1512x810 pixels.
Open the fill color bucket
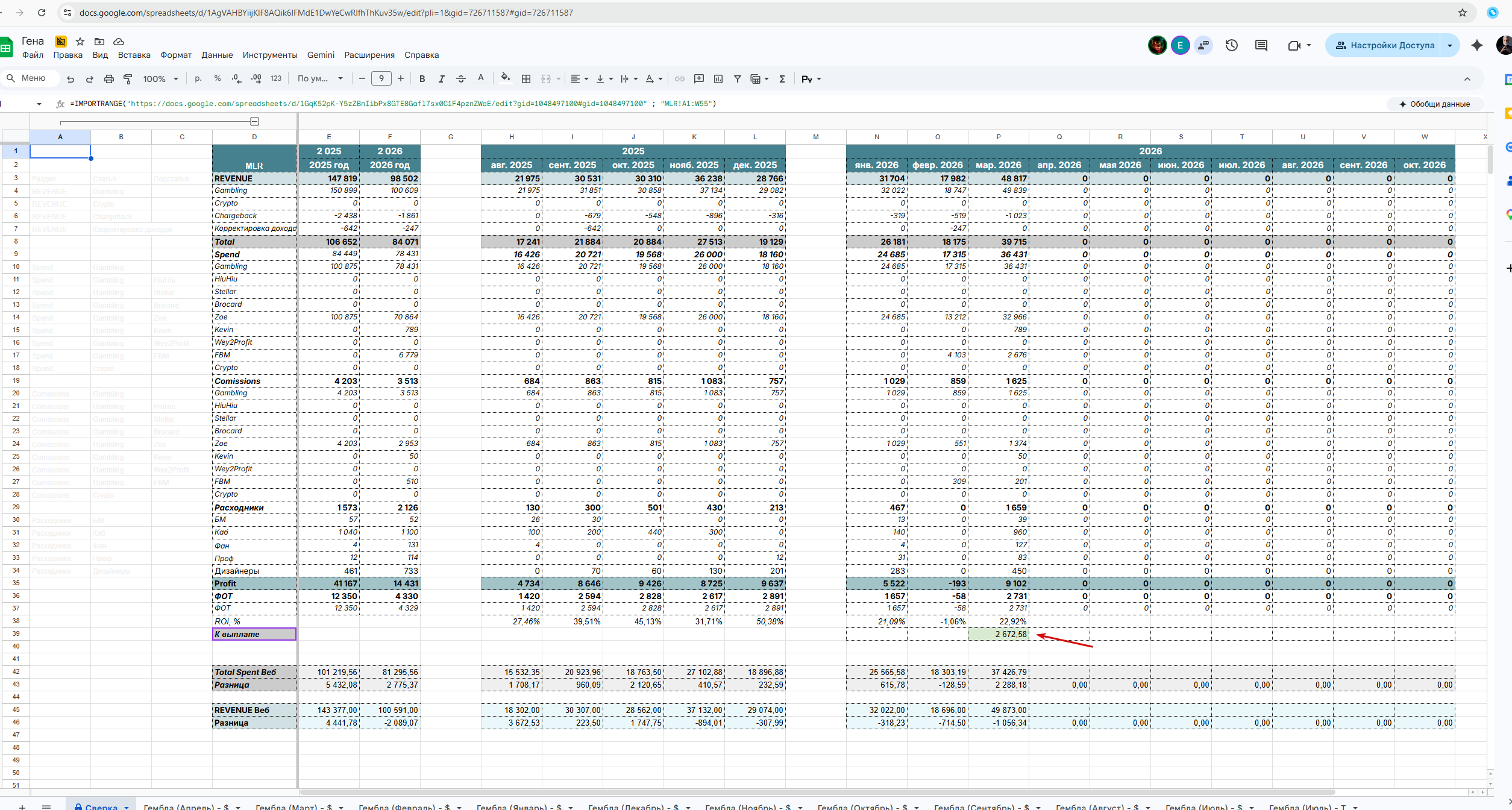coord(505,78)
